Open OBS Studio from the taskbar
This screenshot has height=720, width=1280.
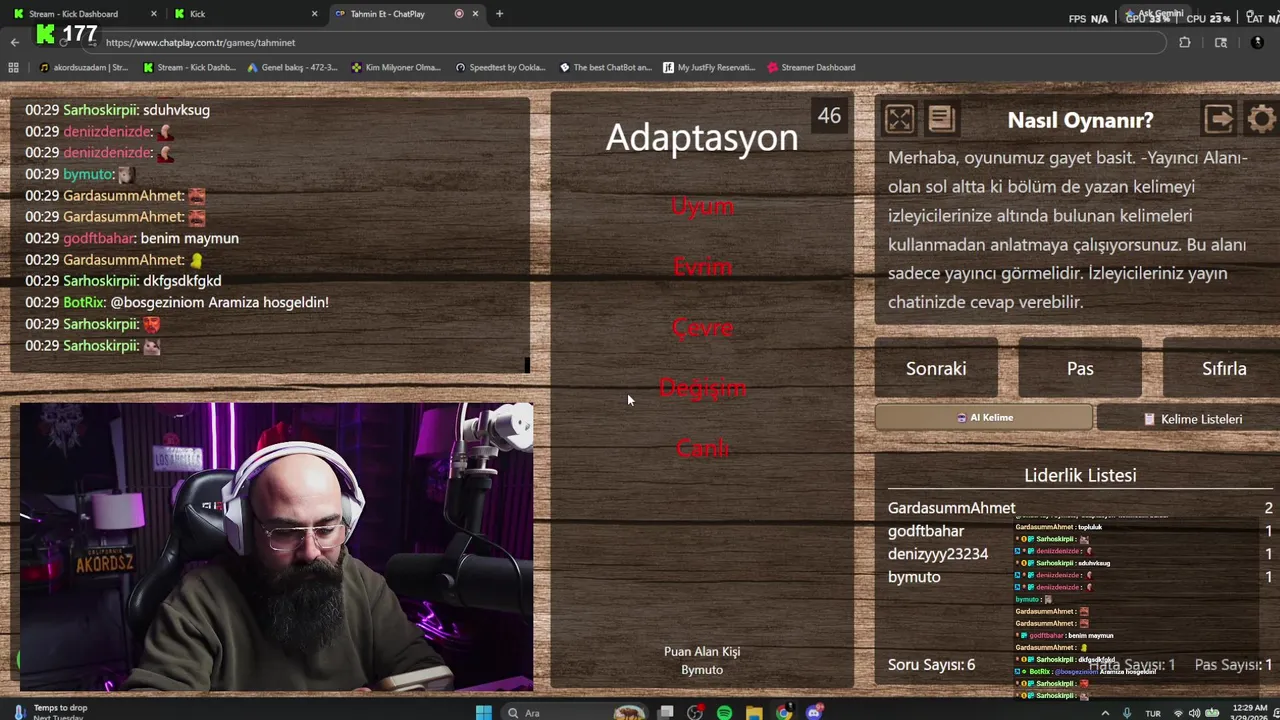[x=695, y=713]
